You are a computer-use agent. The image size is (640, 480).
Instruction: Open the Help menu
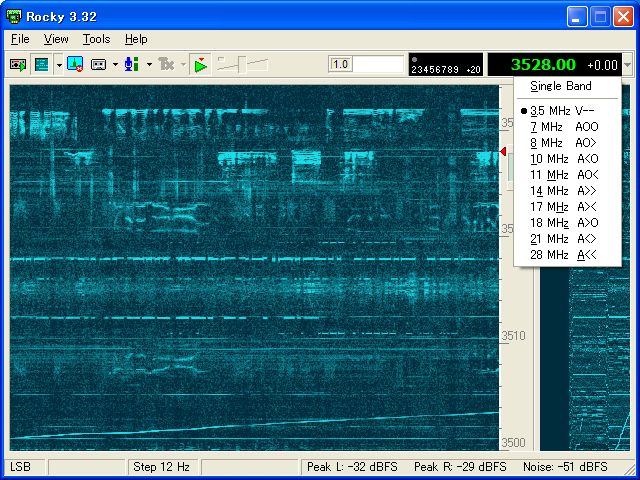point(136,39)
